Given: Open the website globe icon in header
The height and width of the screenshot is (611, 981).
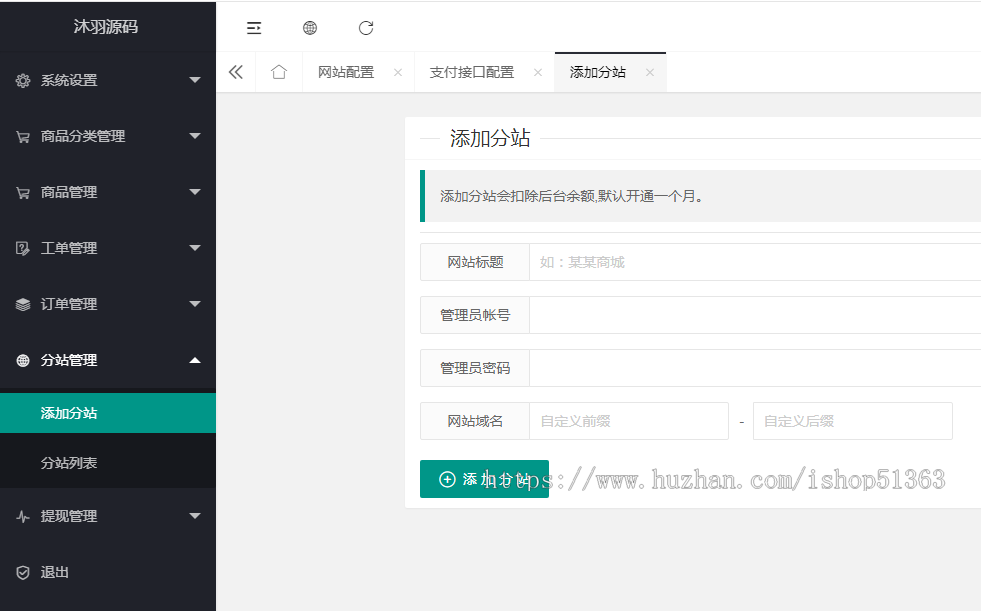Looking at the screenshot, I should click(310, 28).
